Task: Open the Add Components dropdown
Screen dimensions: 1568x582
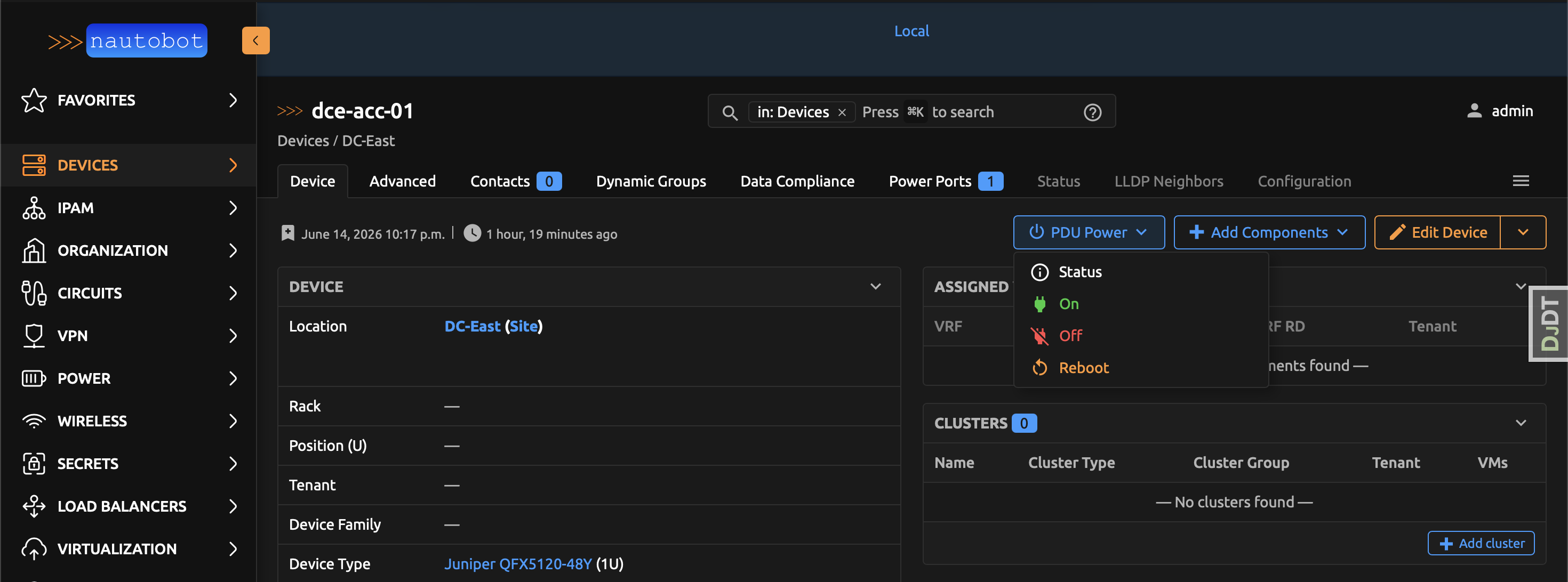Action: 1269,232
